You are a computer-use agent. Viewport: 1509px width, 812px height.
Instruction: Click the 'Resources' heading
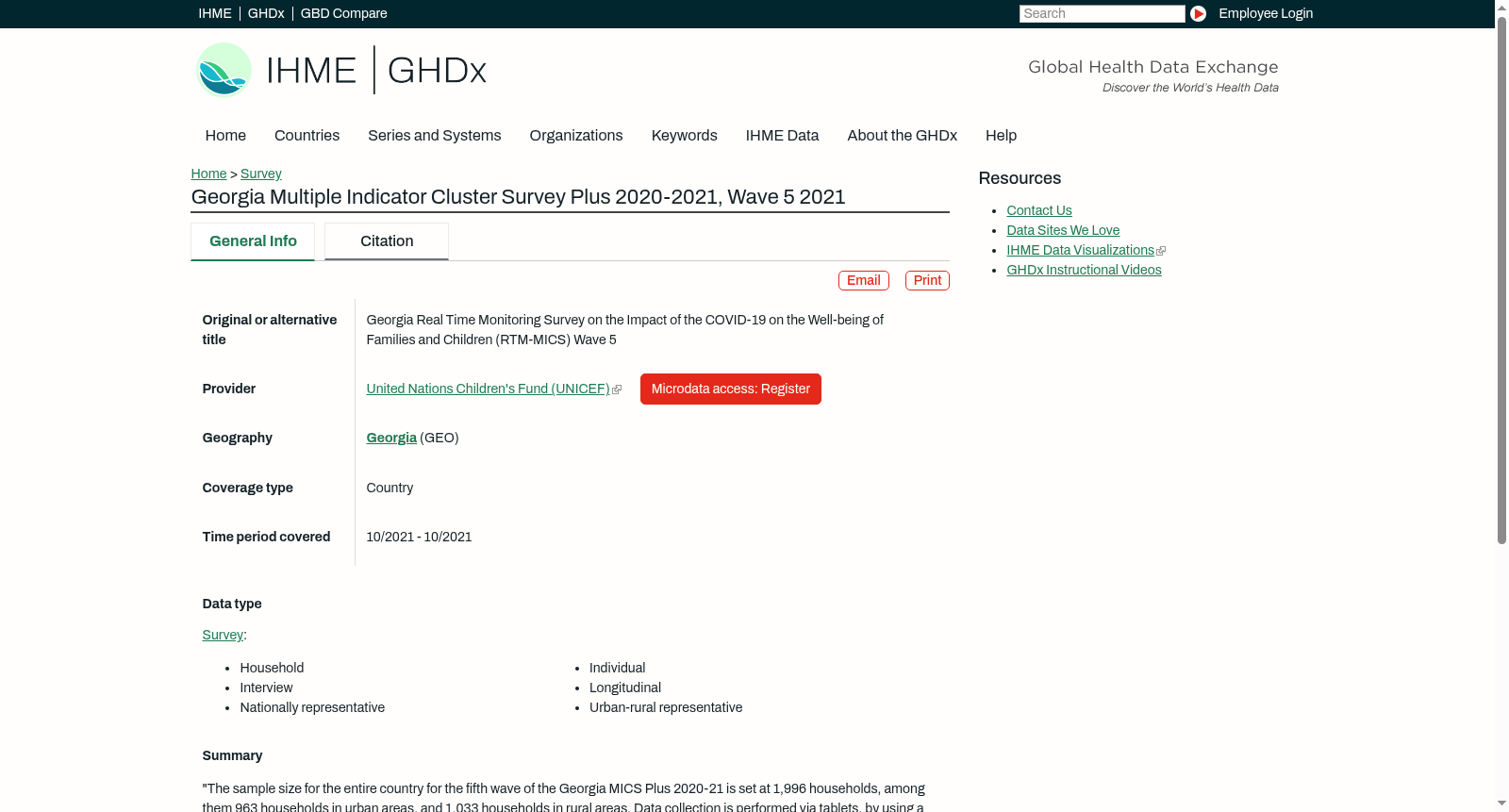[1020, 179]
